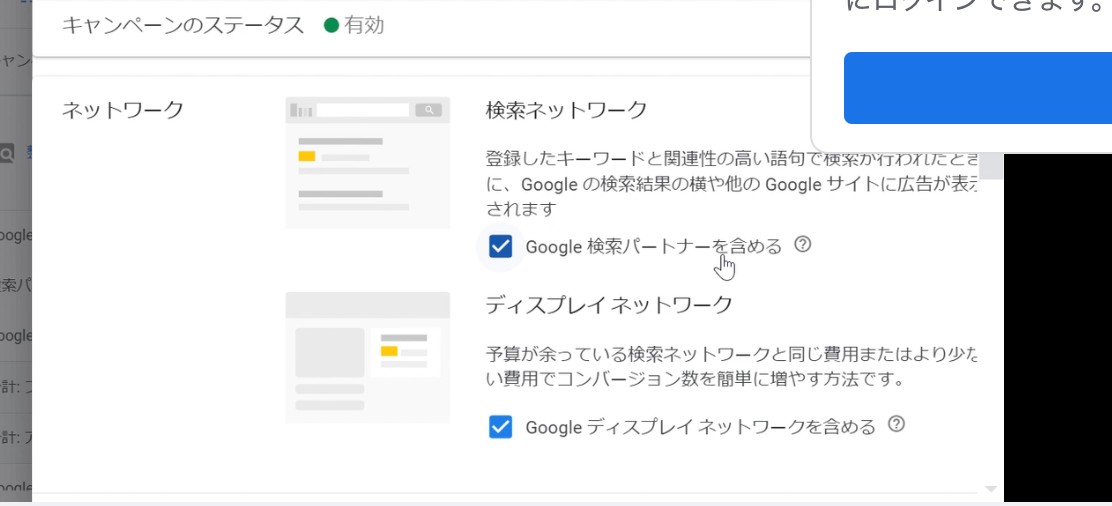Click the 検索ネットワーク description starting 登録したキーワード

[x=733, y=183]
